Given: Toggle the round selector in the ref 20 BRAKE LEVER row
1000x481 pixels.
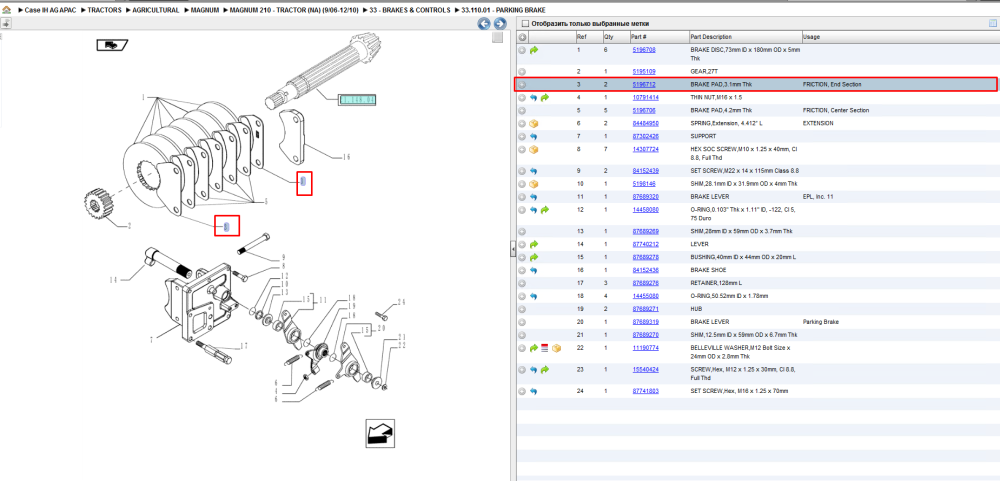Looking at the screenshot, I should pos(522,322).
